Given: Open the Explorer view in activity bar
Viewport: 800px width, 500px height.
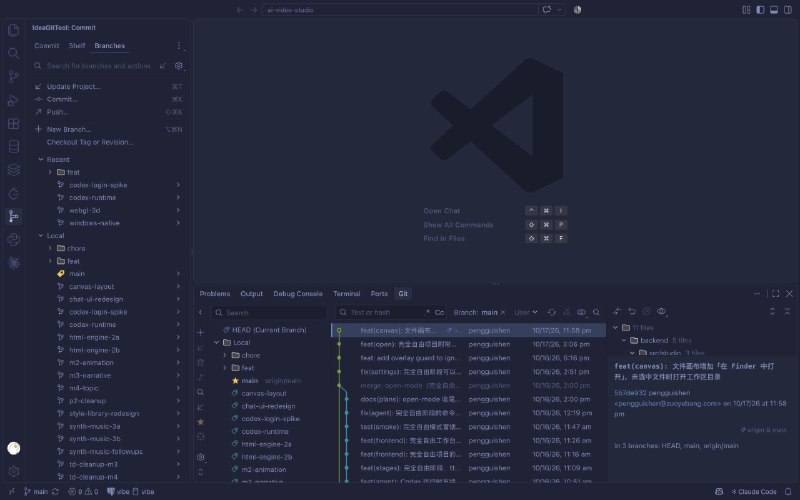Looking at the screenshot, I should tap(14, 30).
